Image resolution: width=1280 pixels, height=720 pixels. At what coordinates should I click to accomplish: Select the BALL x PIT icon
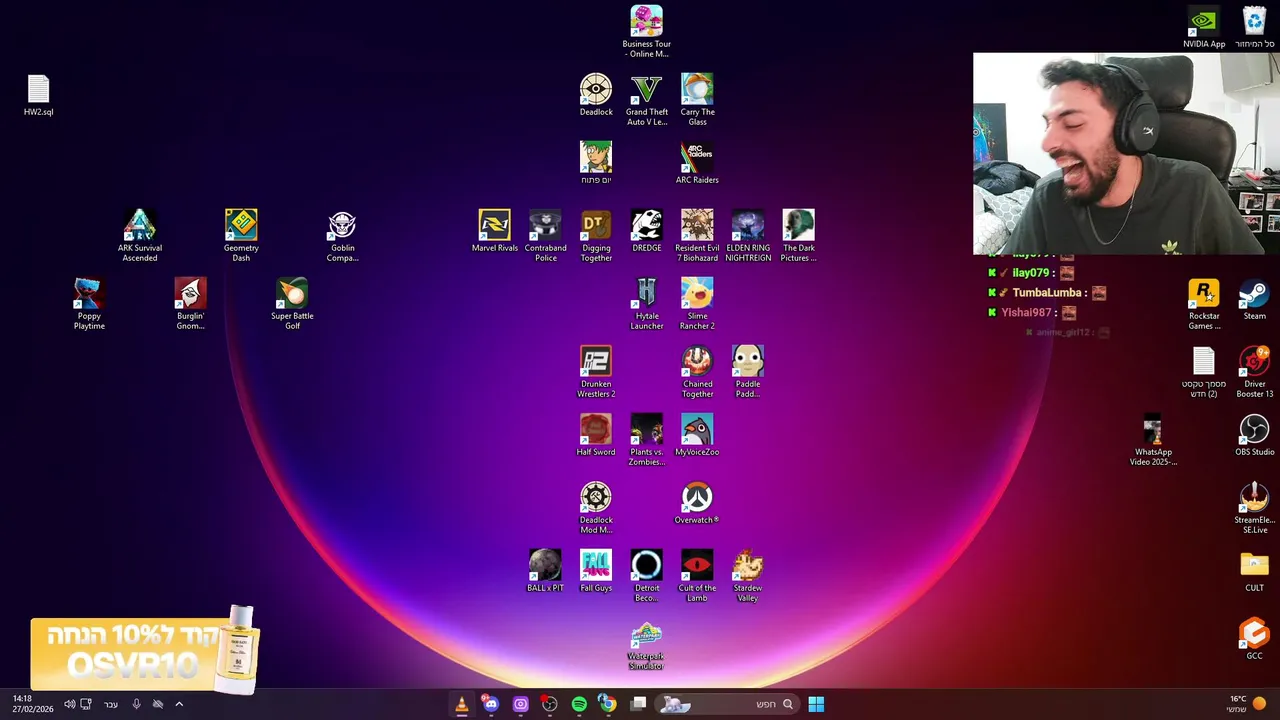545,571
